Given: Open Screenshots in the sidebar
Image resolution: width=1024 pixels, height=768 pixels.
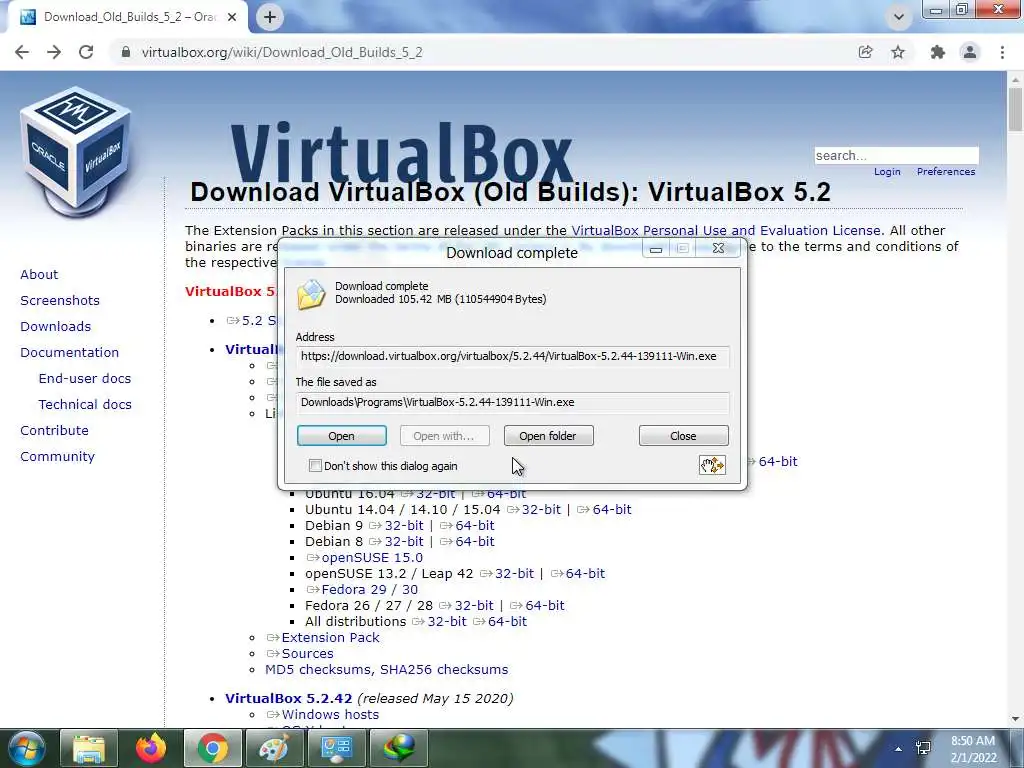Looking at the screenshot, I should (60, 300).
